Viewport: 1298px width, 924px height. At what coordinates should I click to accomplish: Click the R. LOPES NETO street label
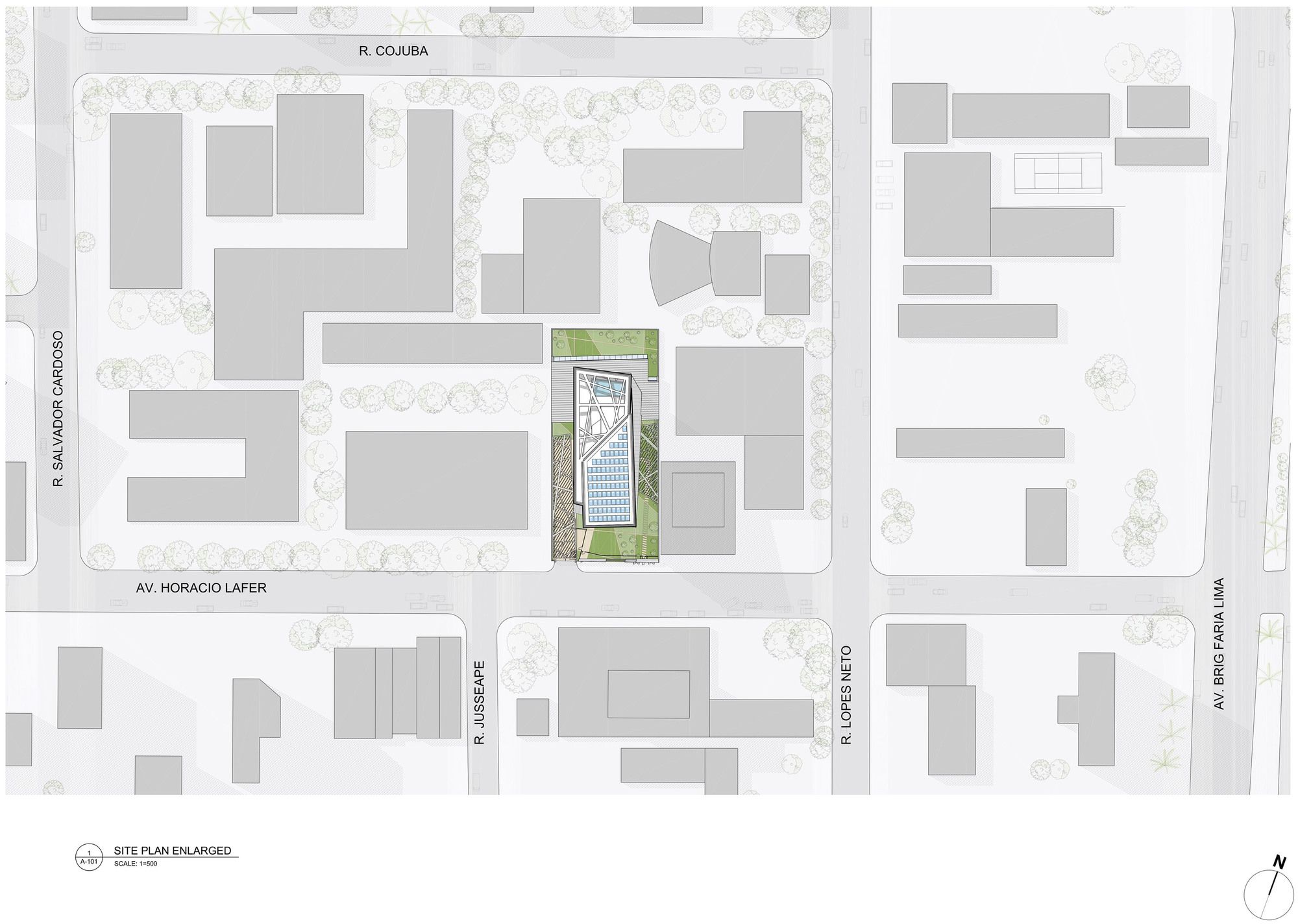[846, 694]
